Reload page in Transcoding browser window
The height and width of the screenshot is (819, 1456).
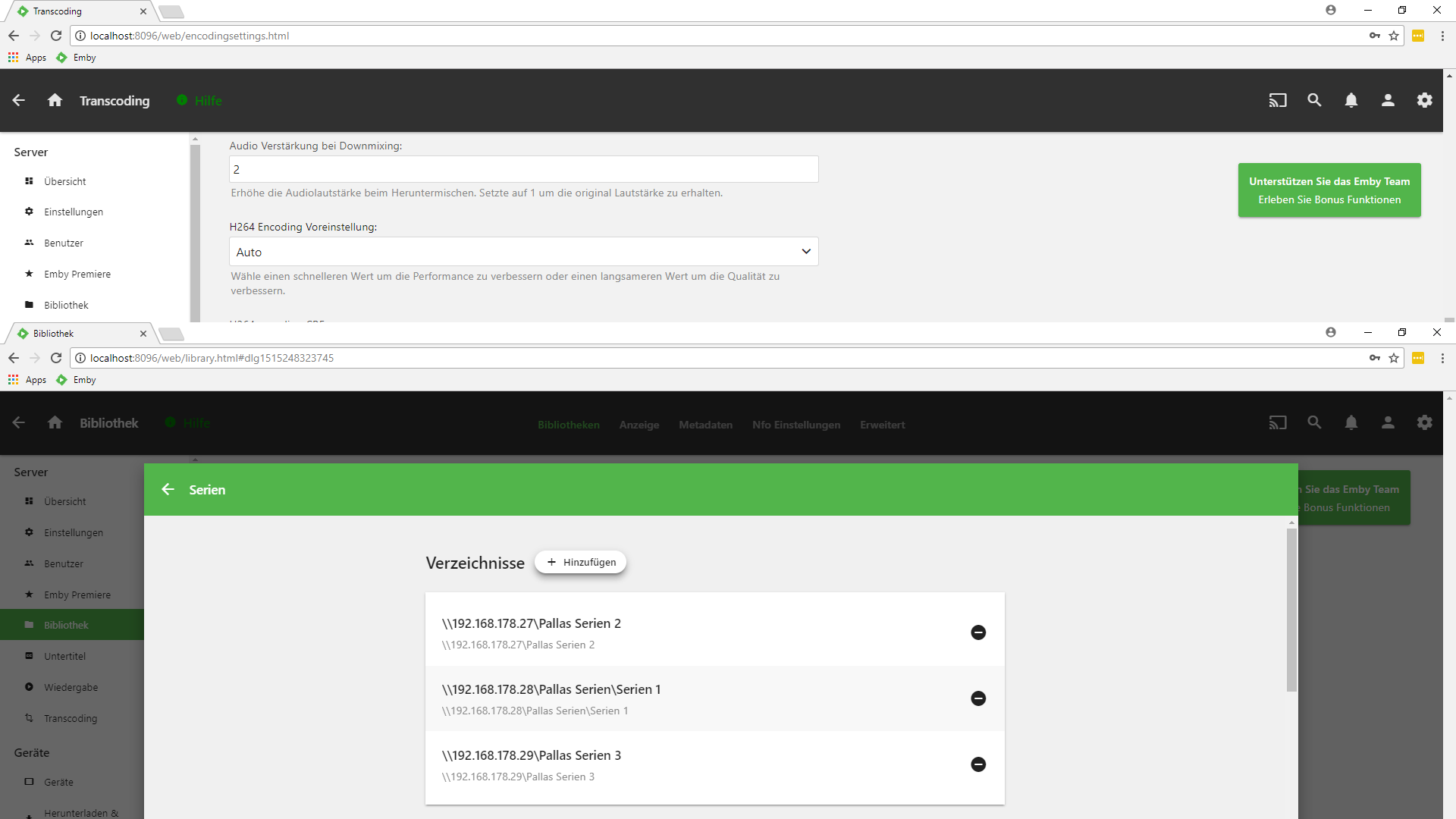[56, 36]
